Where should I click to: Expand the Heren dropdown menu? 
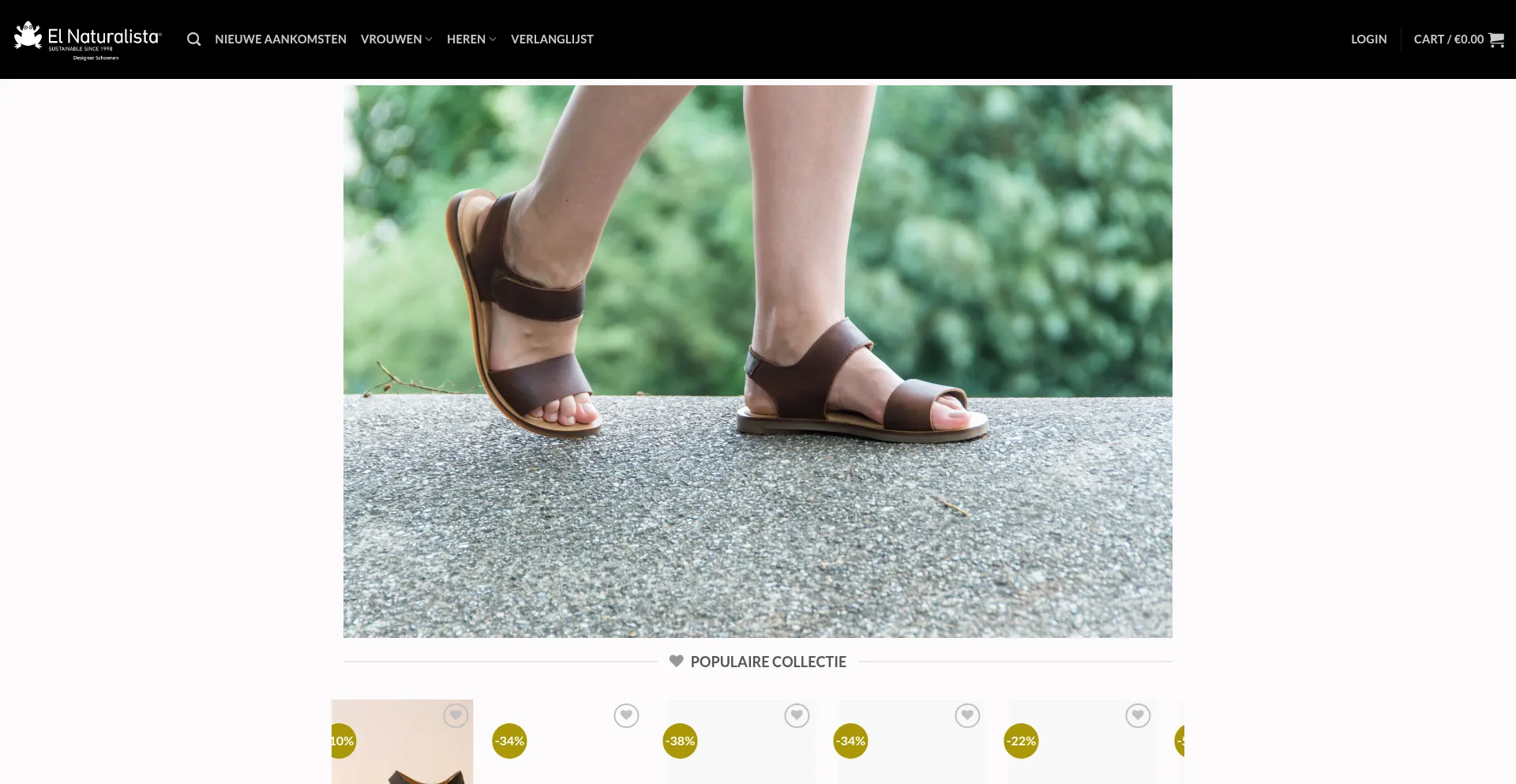471,39
